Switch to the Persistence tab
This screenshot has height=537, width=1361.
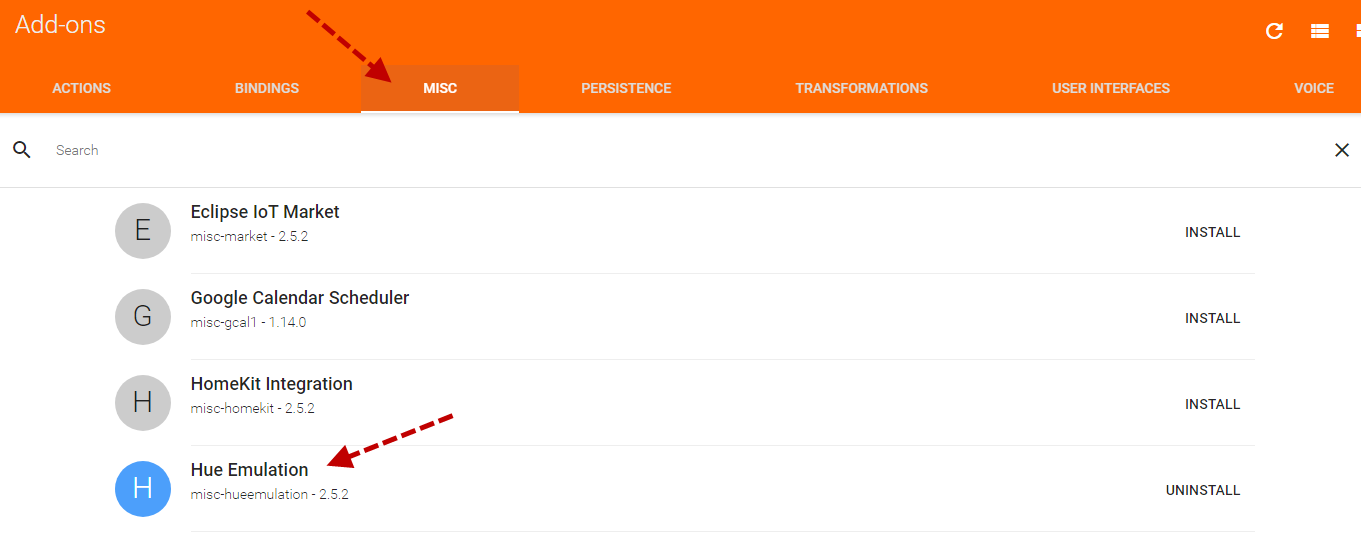pyautogui.click(x=626, y=88)
